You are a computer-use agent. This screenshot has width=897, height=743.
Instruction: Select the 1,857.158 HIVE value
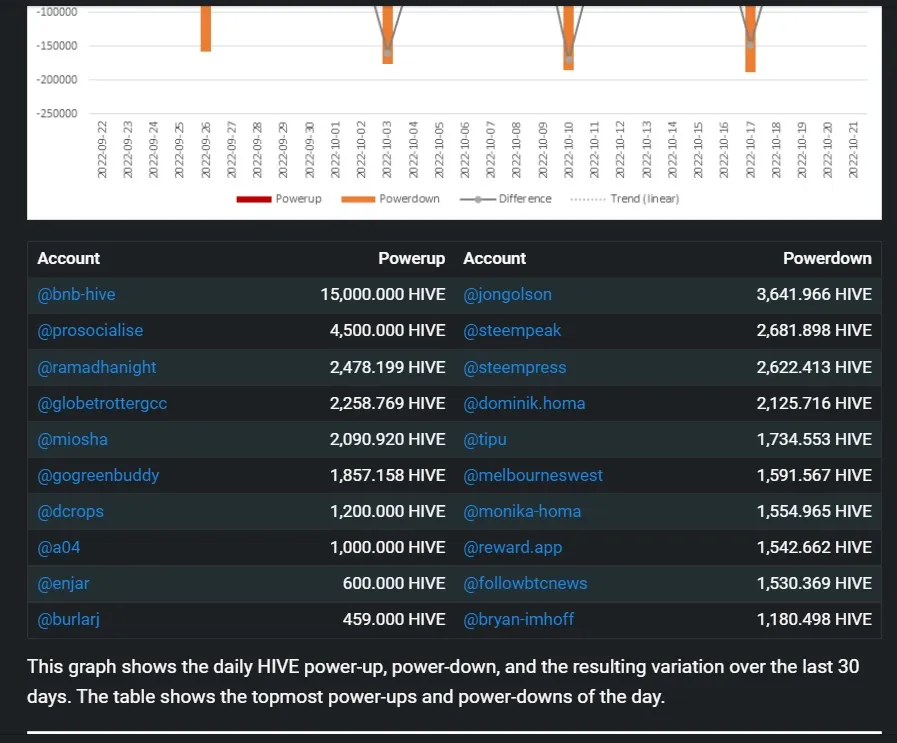point(387,475)
